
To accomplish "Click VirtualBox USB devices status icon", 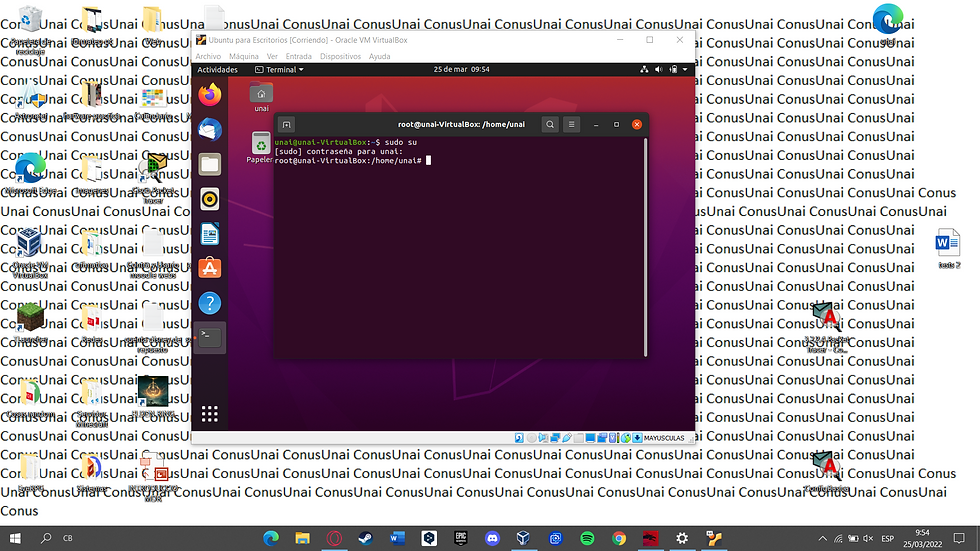I will pos(567,438).
